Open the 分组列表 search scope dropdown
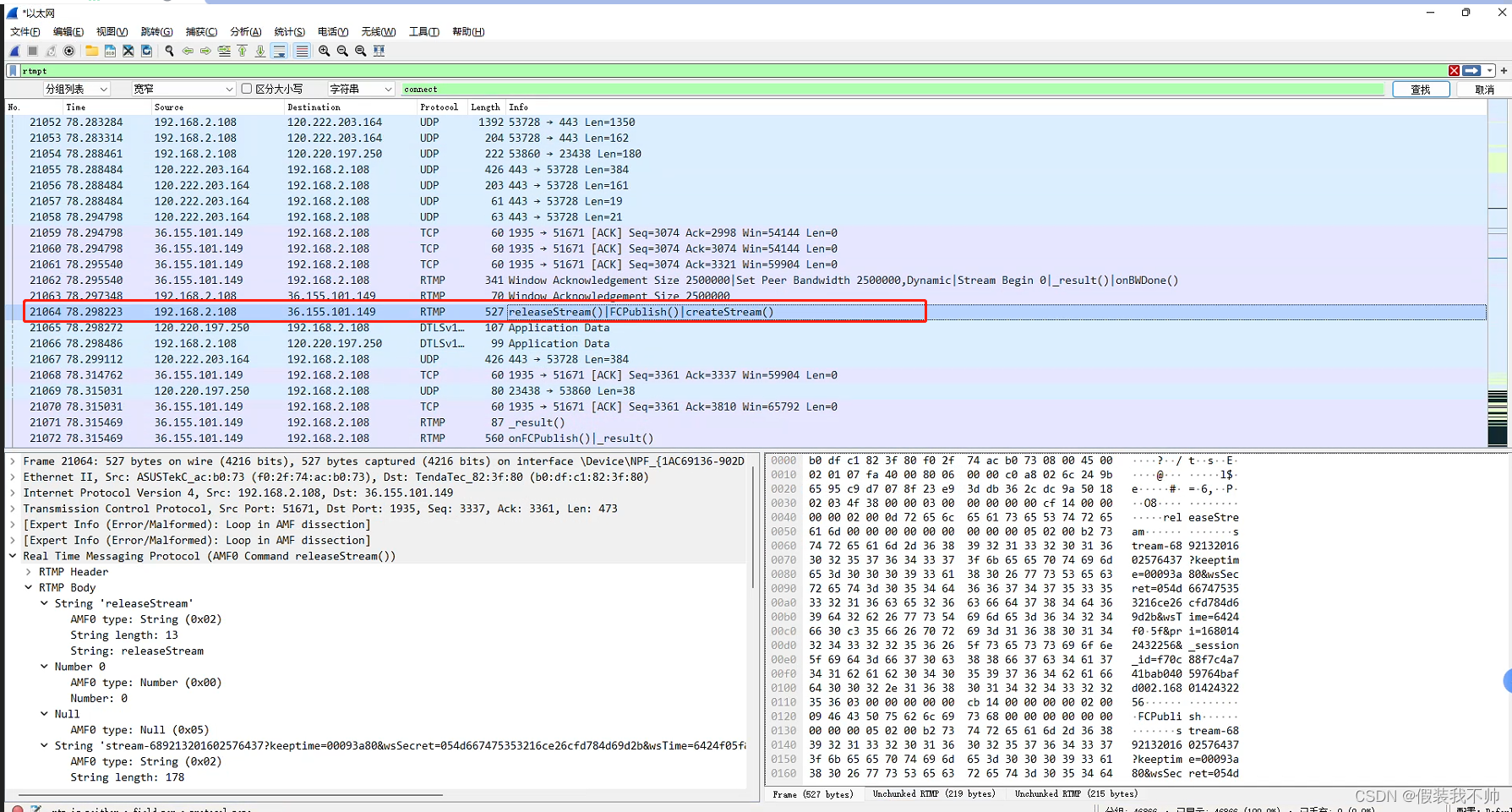 77,89
